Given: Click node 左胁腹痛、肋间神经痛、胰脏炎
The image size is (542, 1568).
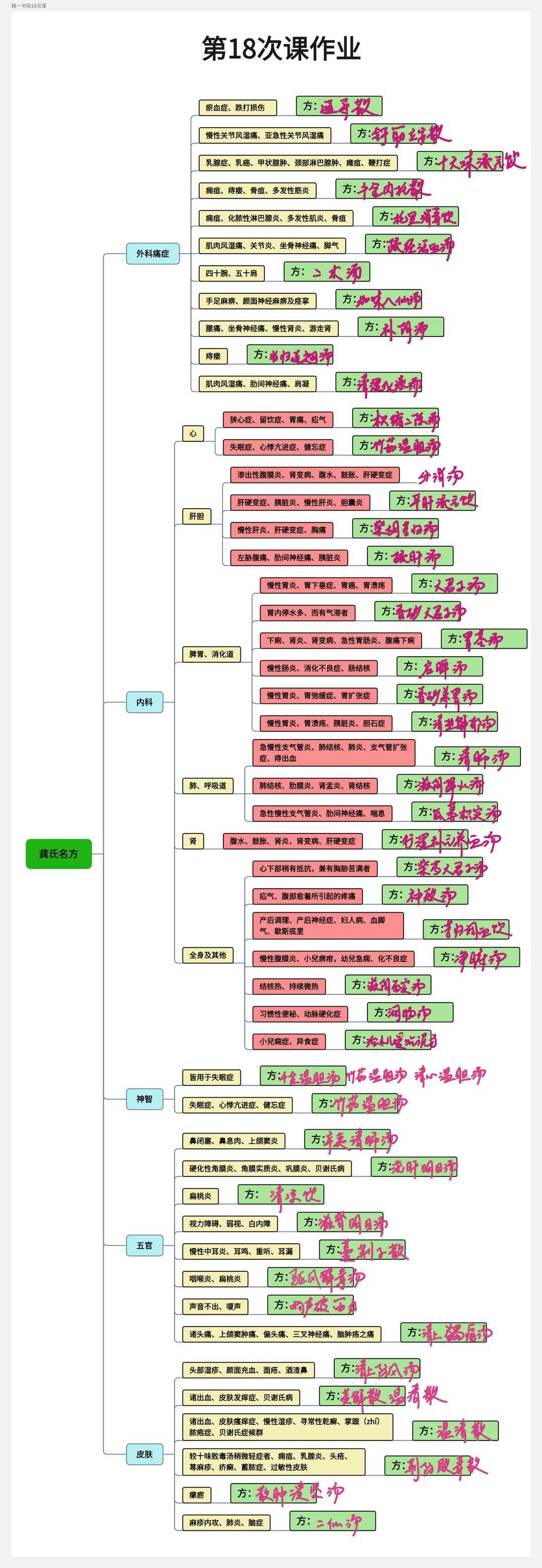Looking at the screenshot, I should (289, 558).
